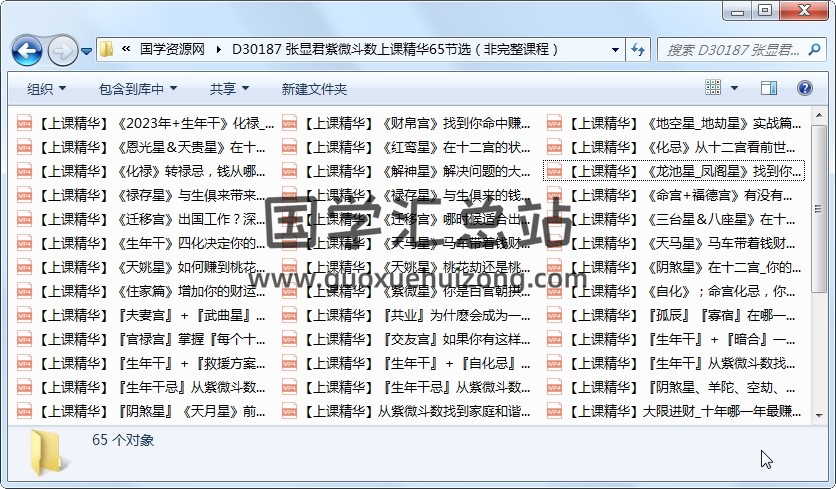Select MP4 icon of 《龙池星_凤阁星》找到你 file

pyautogui.click(x=554, y=171)
